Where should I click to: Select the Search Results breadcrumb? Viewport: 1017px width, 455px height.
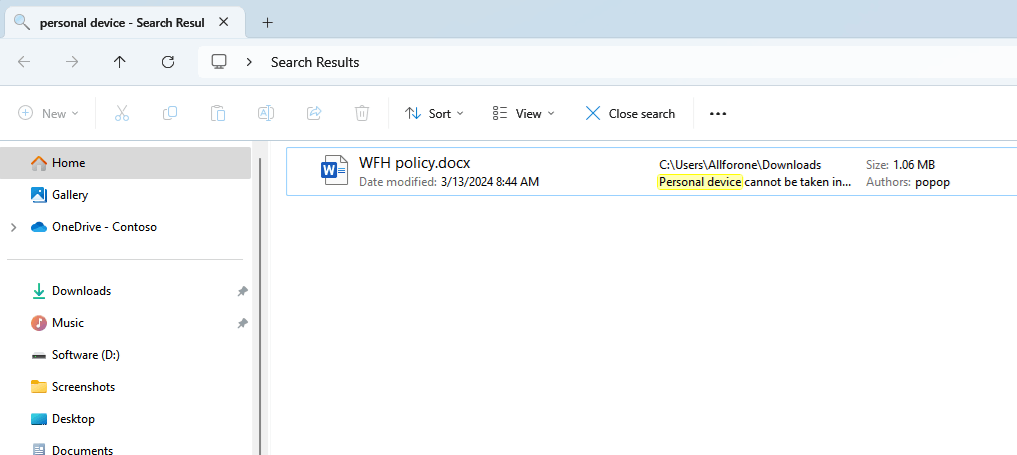pos(315,62)
